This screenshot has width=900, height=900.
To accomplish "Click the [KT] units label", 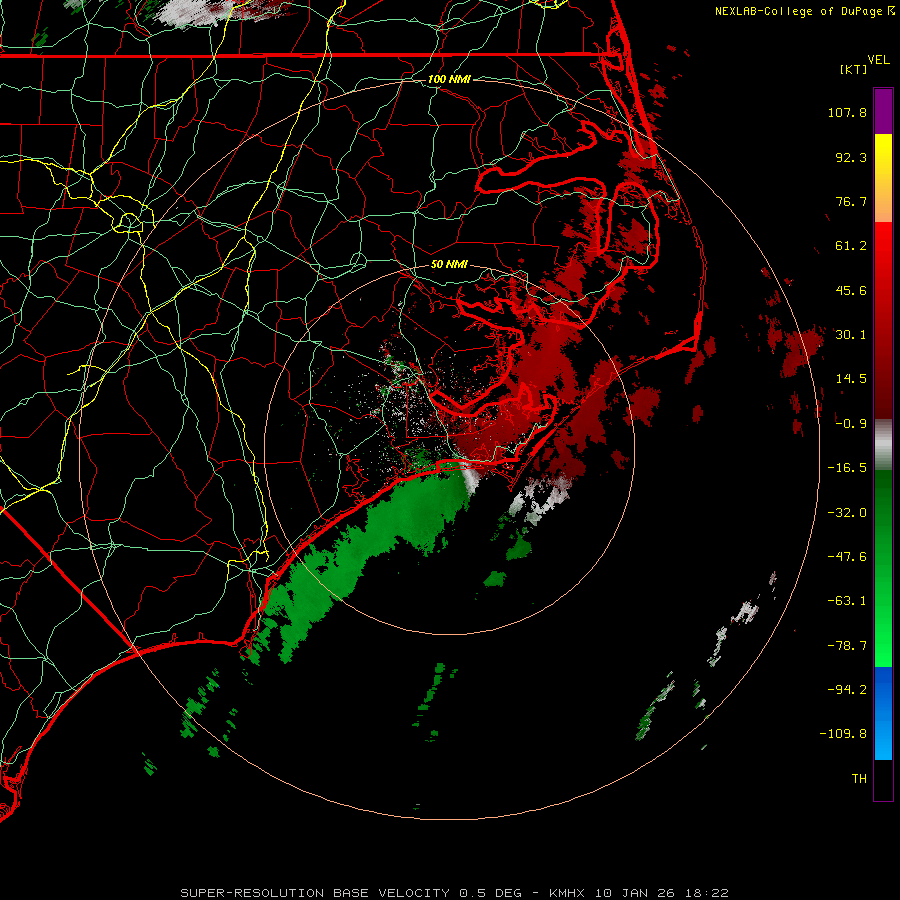I will (x=853, y=69).
